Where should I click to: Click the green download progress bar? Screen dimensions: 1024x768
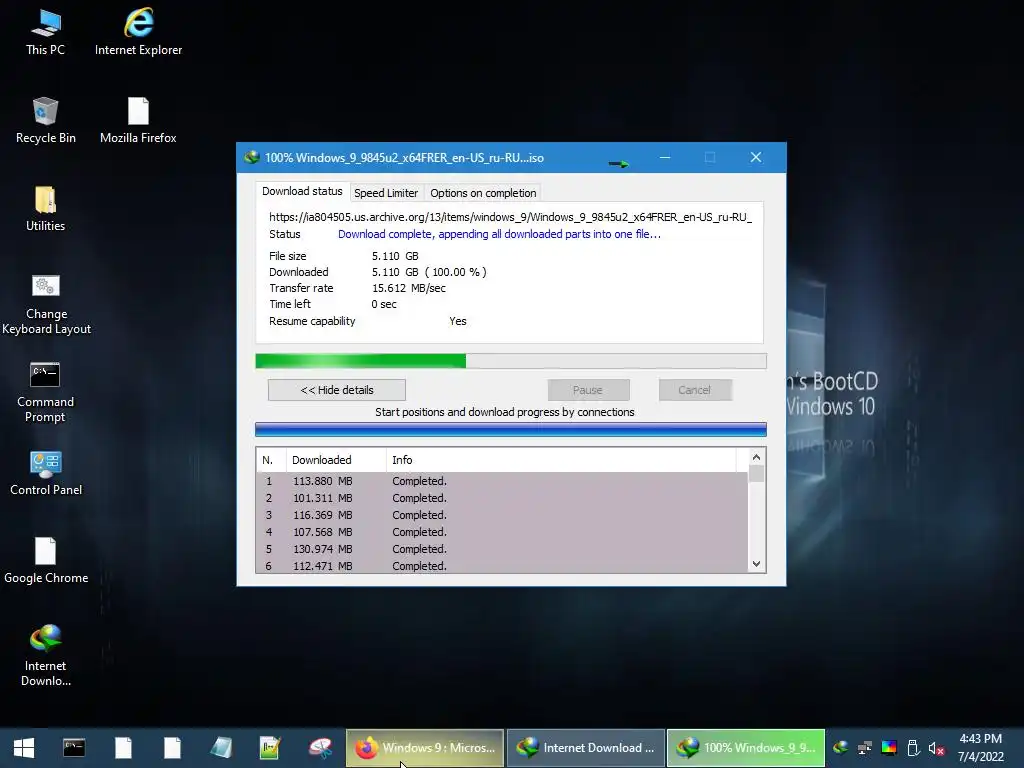[511, 360]
